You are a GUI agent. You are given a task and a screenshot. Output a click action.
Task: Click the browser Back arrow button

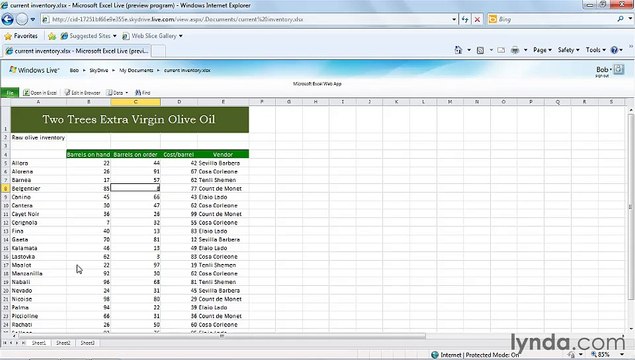click(7, 19)
